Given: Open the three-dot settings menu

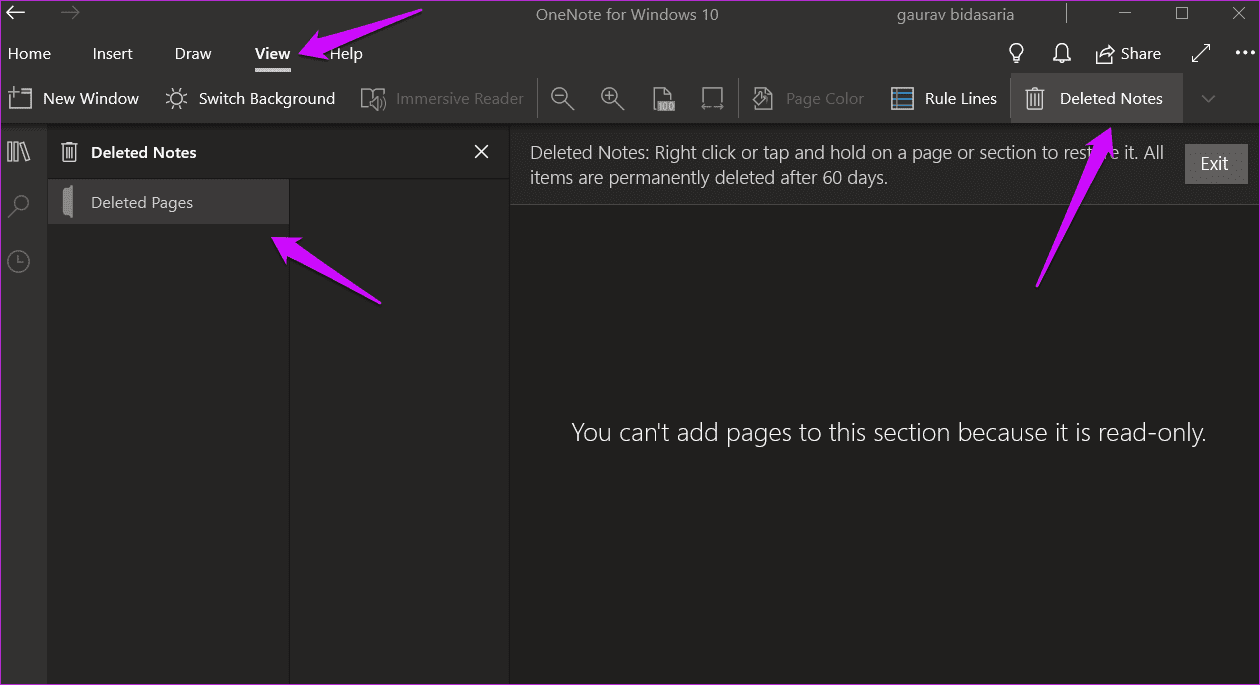Looking at the screenshot, I should 1244,54.
